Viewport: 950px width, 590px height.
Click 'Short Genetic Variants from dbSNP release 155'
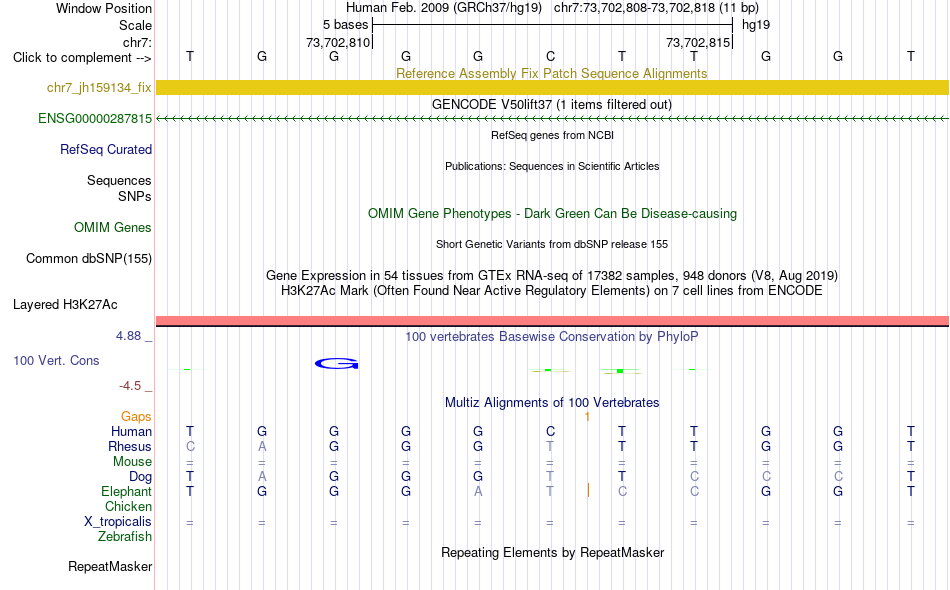tap(552, 244)
